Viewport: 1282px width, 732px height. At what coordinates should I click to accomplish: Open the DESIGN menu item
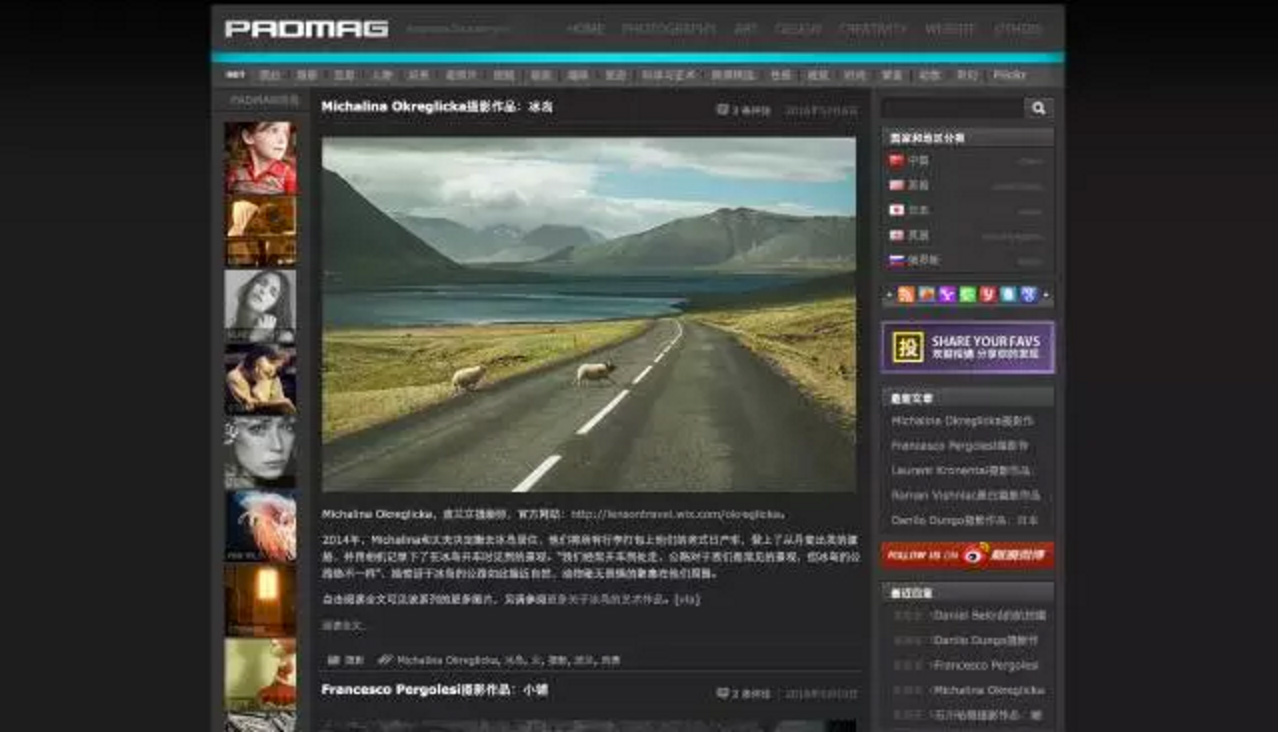tap(797, 29)
